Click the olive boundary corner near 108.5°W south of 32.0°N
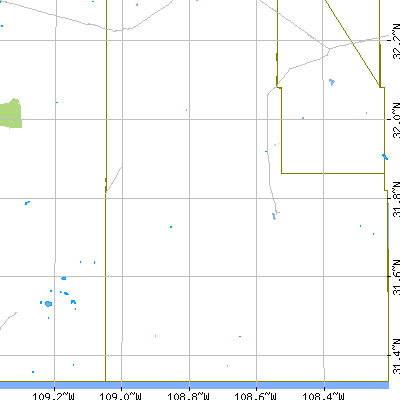The width and height of the screenshot is (400, 400). (x=282, y=173)
